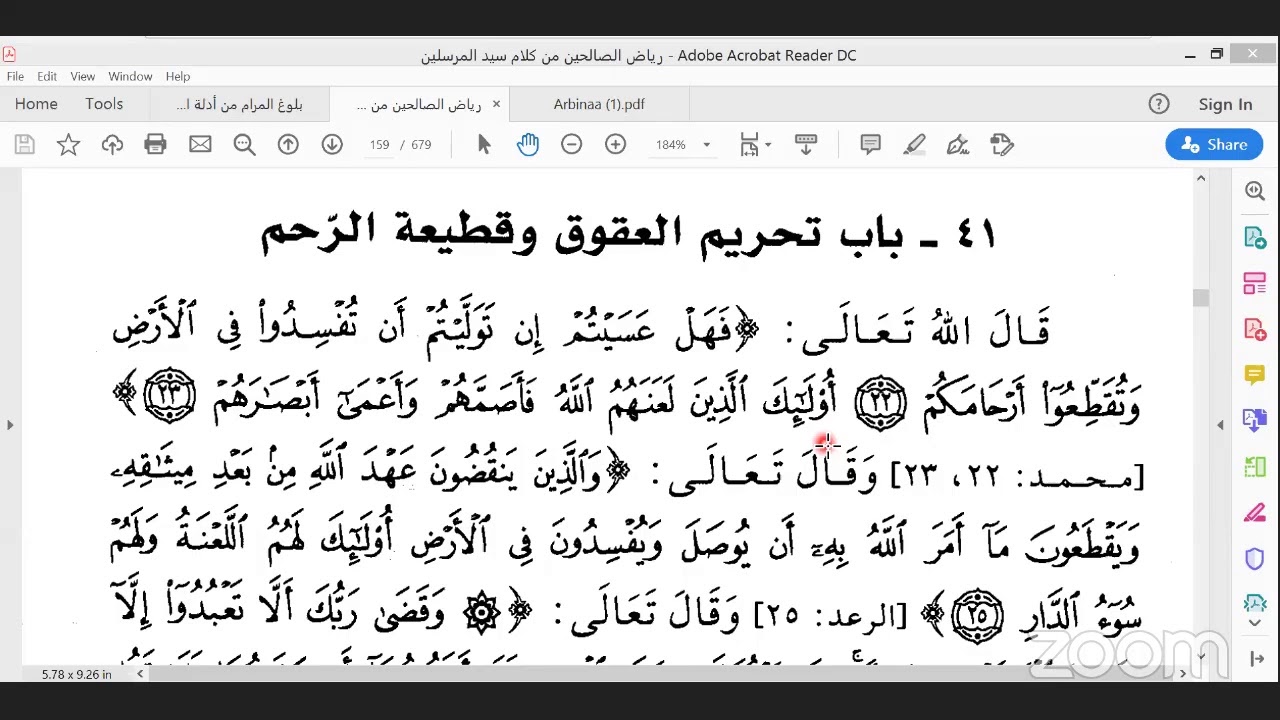Click the Save file icon

pos(25,145)
